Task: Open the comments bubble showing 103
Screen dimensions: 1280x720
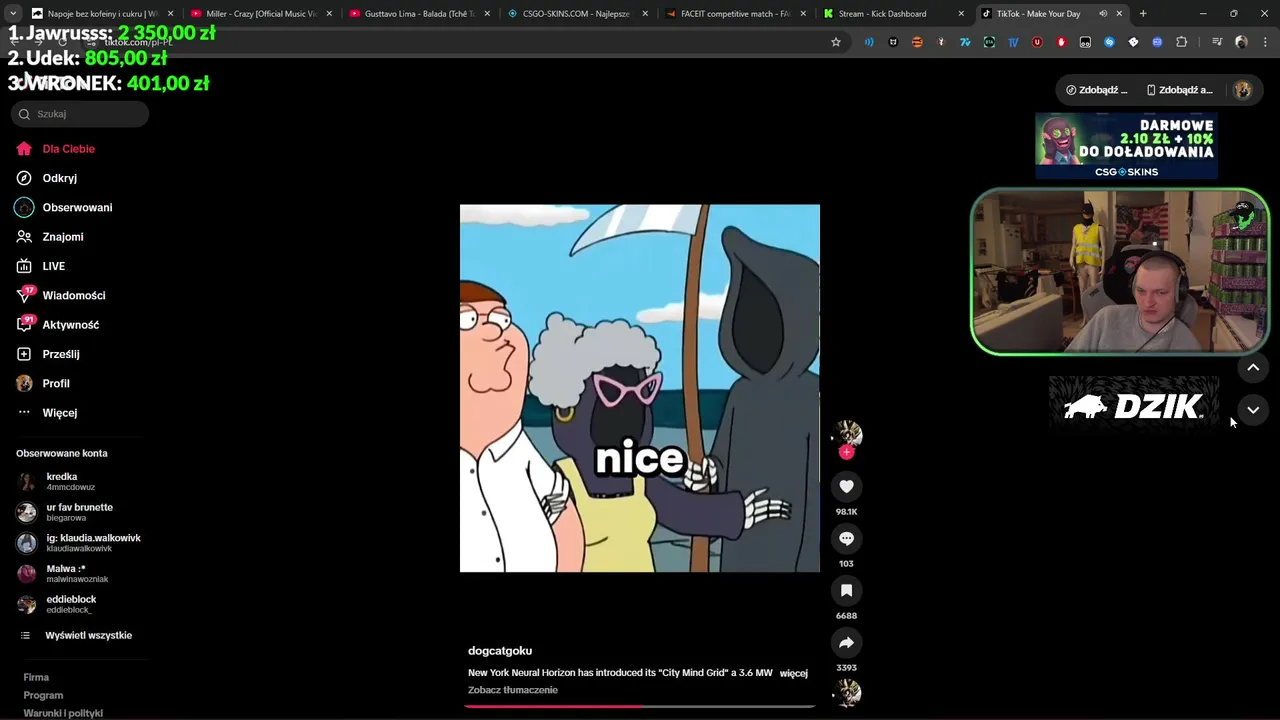Action: [846, 538]
